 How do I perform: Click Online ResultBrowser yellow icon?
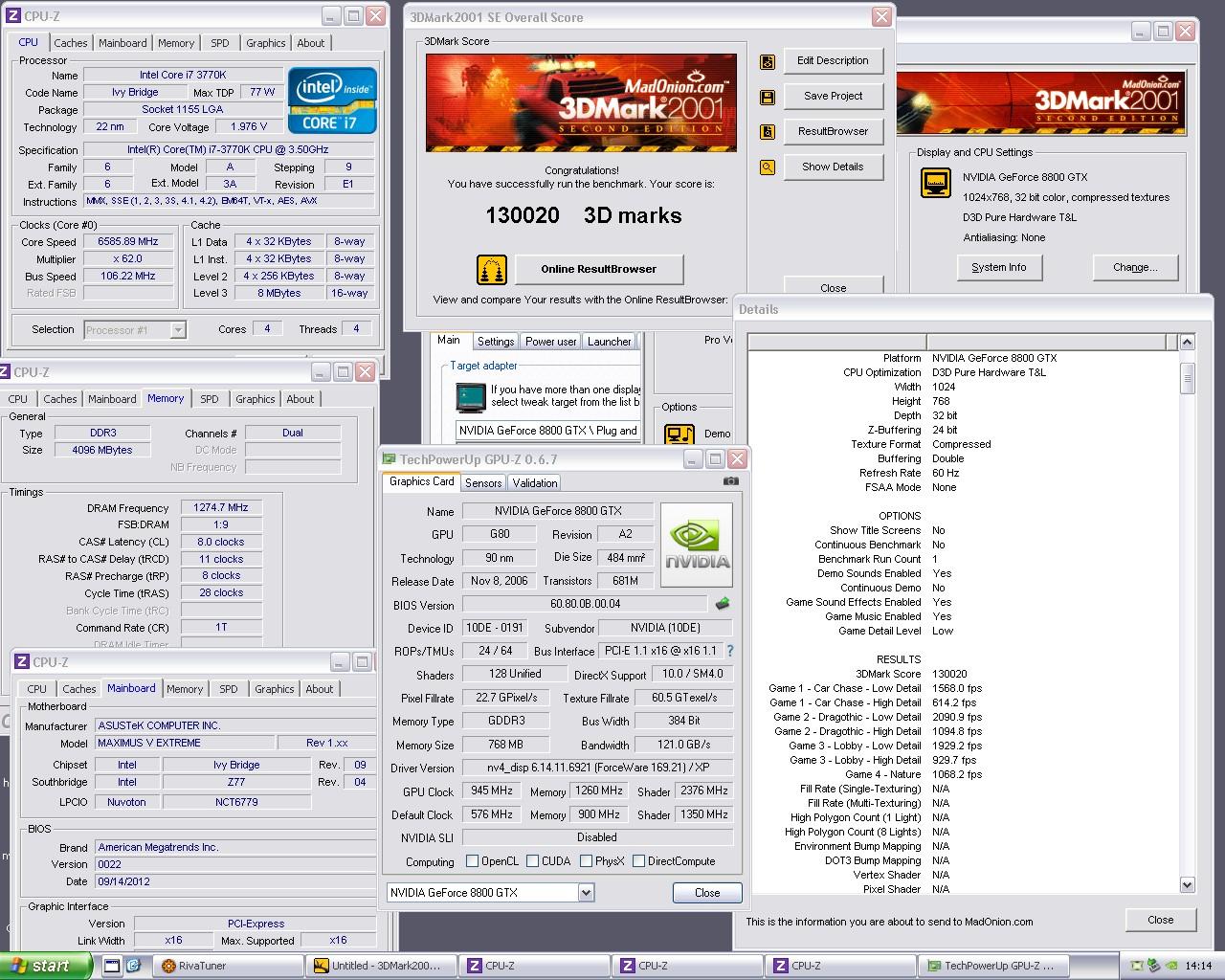coord(491,270)
